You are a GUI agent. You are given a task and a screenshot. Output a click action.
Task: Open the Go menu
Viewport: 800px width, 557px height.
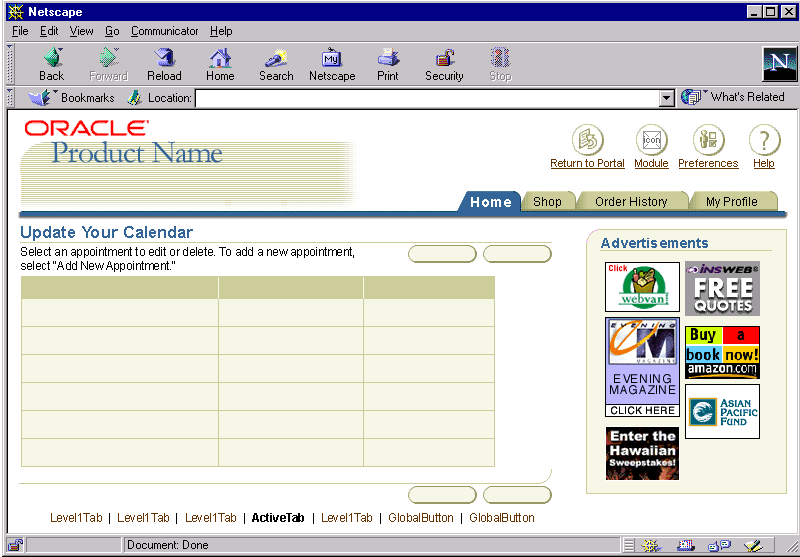(112, 31)
